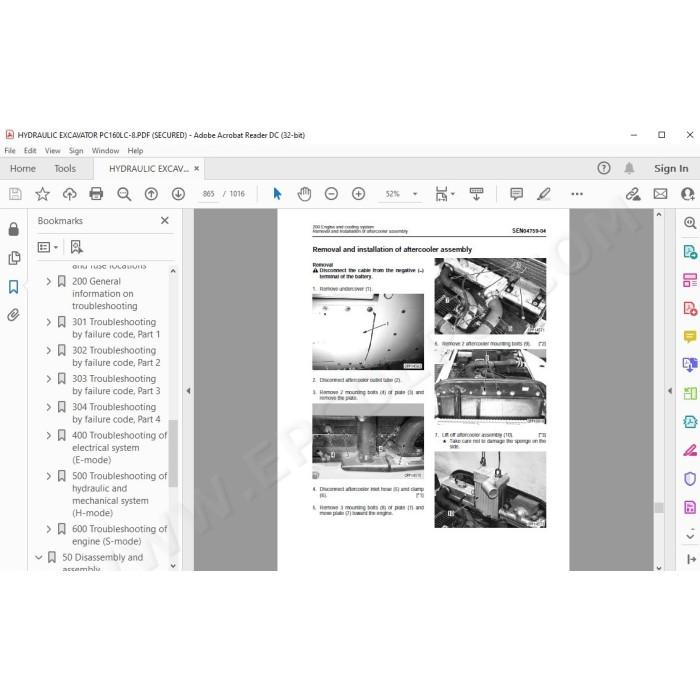Screen dimensions: 700x700
Task: Open more tools ellipsis
Action: 577,194
